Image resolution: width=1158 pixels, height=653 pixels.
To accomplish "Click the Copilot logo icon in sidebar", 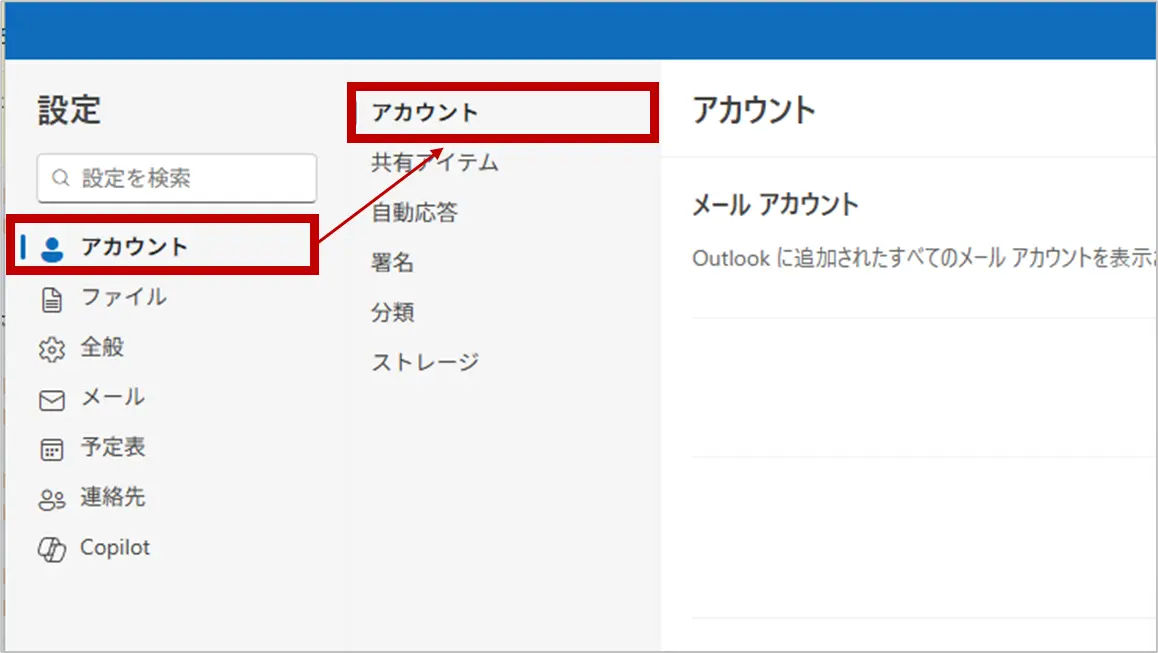I will point(51,549).
